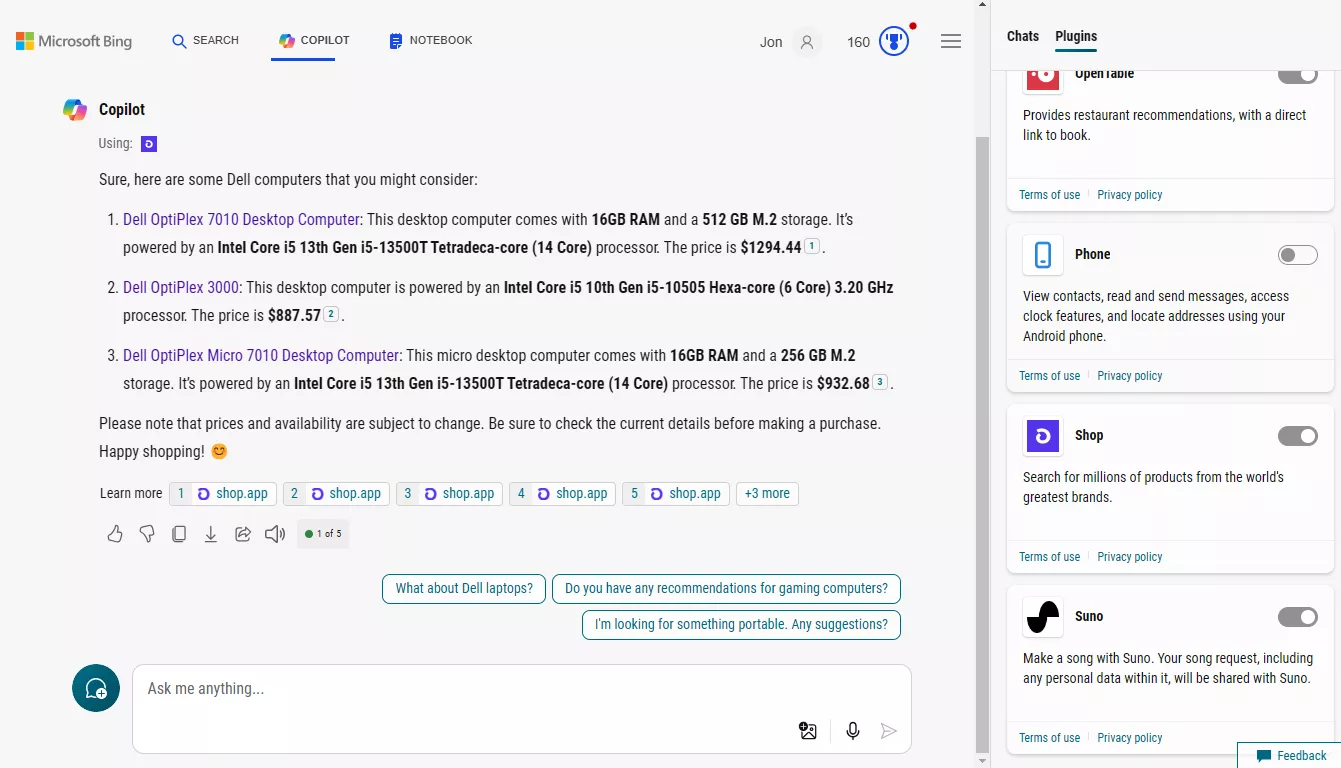
Task: Open Phone plugin Terms of use
Action: (x=1049, y=376)
